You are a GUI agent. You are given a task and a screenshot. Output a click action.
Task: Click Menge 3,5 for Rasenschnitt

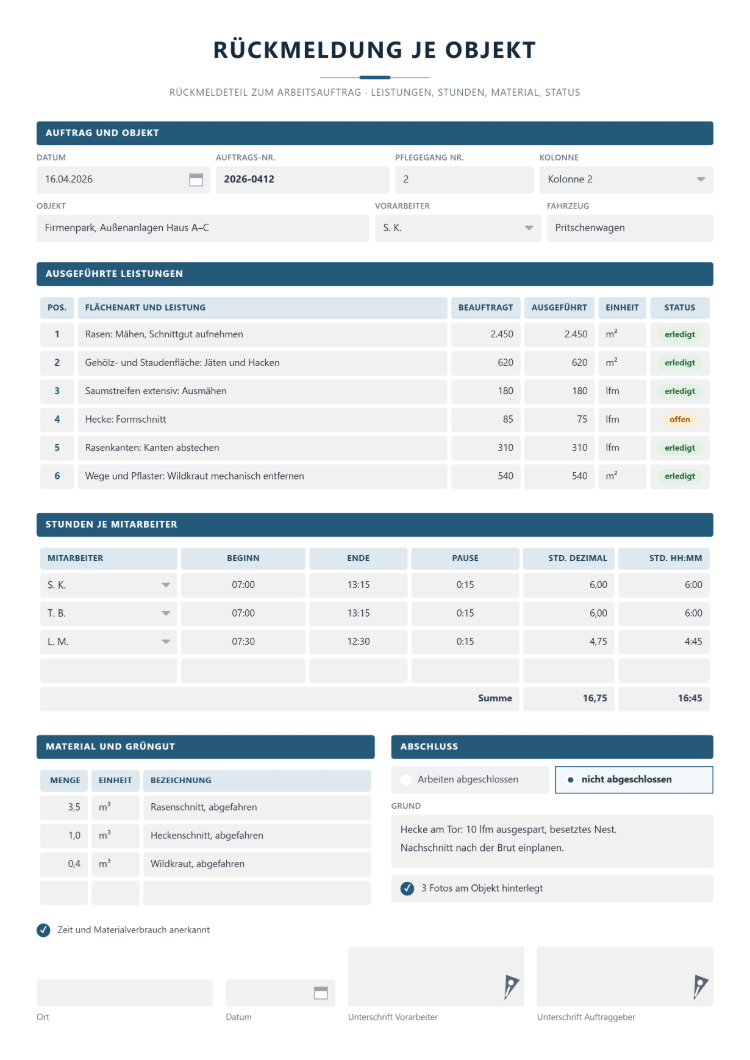[x=64, y=808]
